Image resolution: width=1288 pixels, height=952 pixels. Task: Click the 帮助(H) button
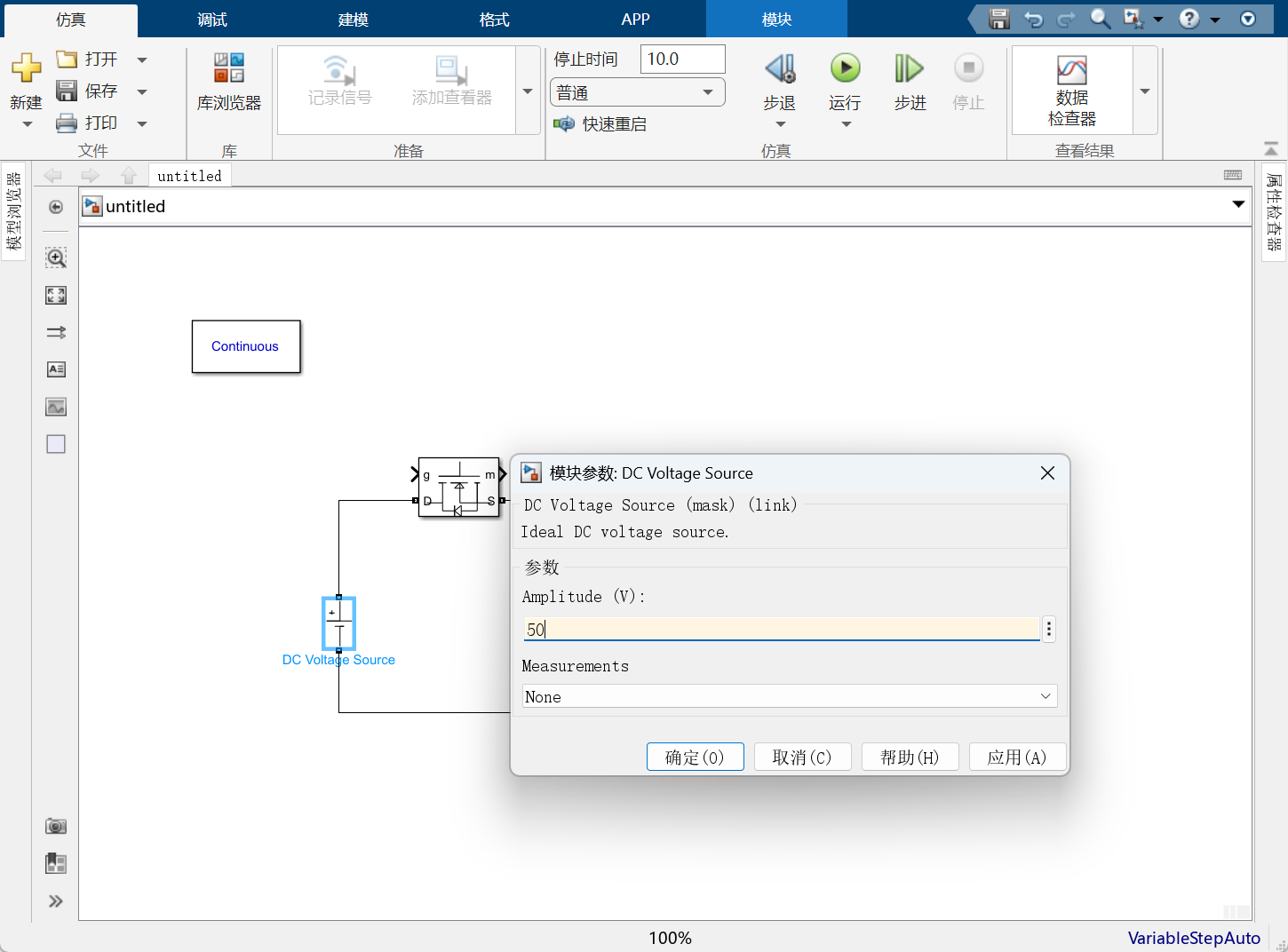910,757
